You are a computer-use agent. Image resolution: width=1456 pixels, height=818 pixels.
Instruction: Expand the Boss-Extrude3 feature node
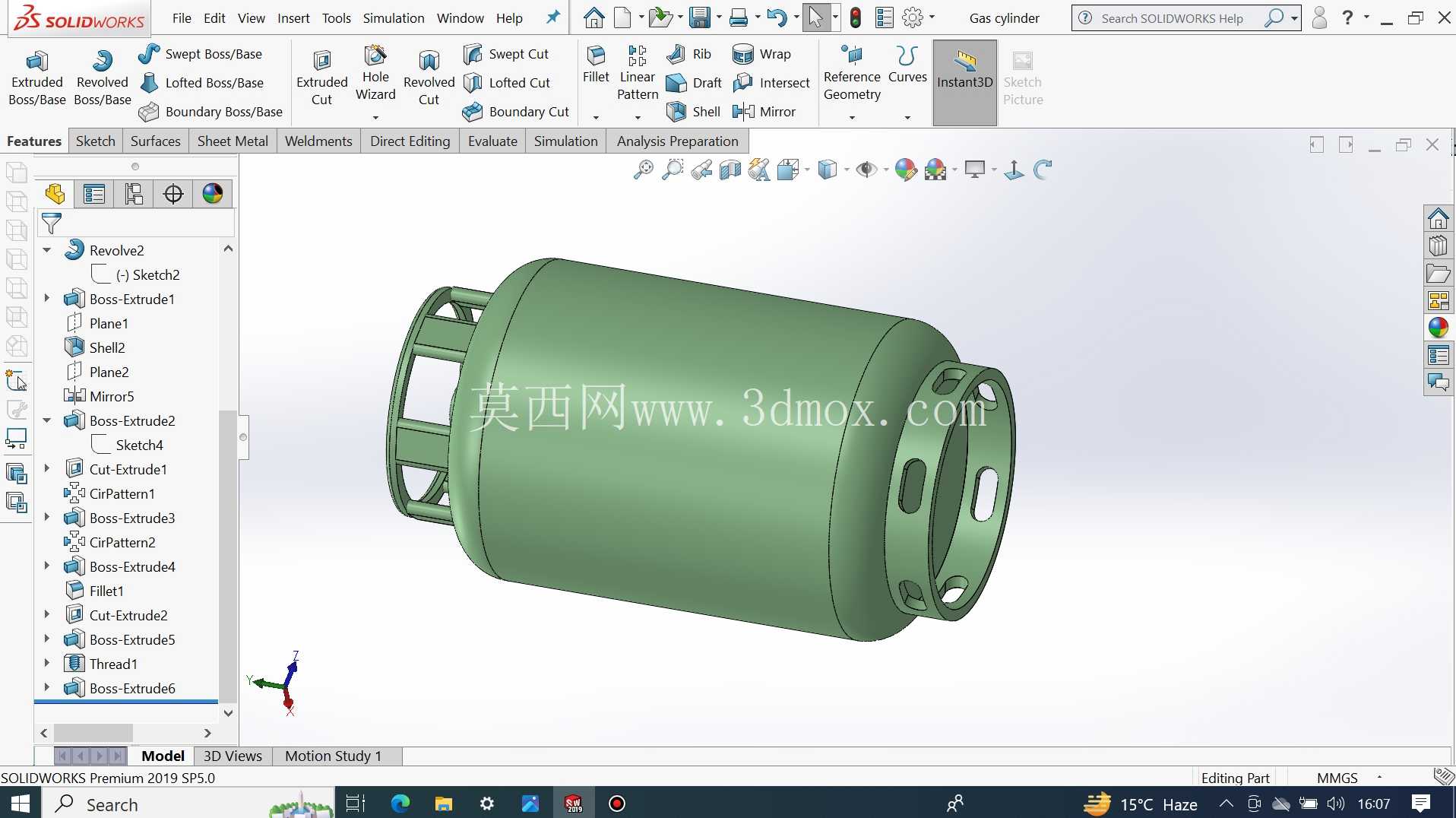(x=47, y=518)
